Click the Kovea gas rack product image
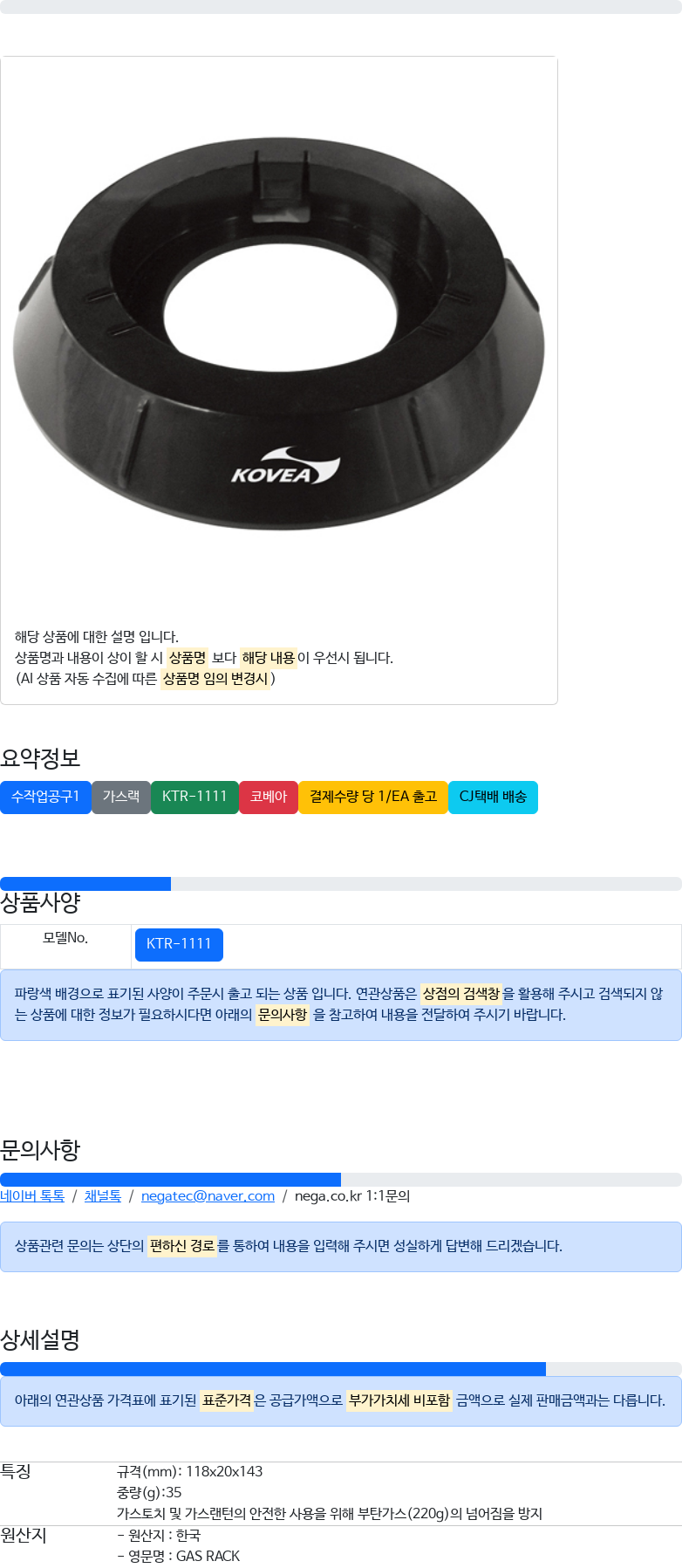The width and height of the screenshot is (682, 1568). point(279,334)
